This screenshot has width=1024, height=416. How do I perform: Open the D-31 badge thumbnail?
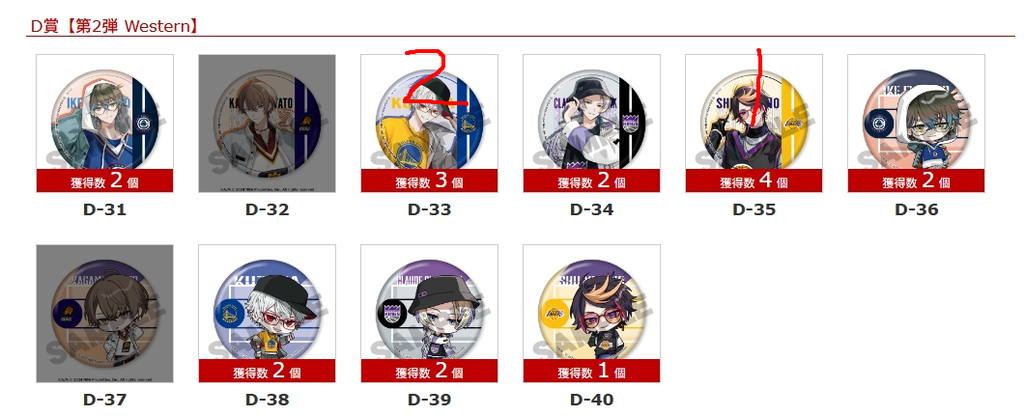104,123
